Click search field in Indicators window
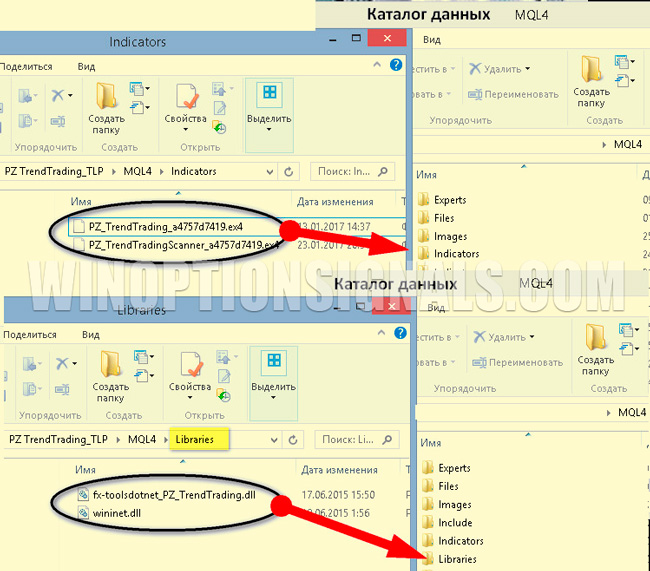This screenshot has height=571, width=650. (349, 171)
